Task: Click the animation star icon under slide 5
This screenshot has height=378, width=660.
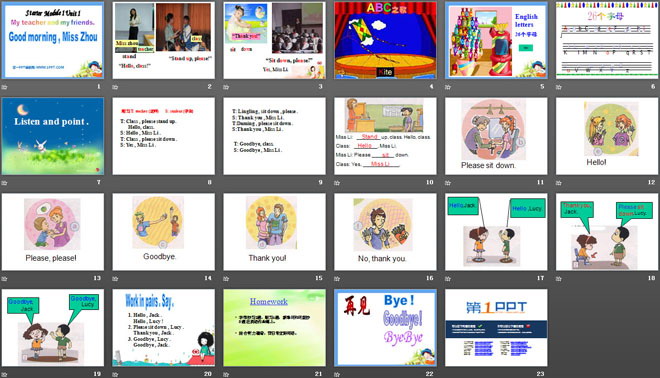Action: click(448, 87)
